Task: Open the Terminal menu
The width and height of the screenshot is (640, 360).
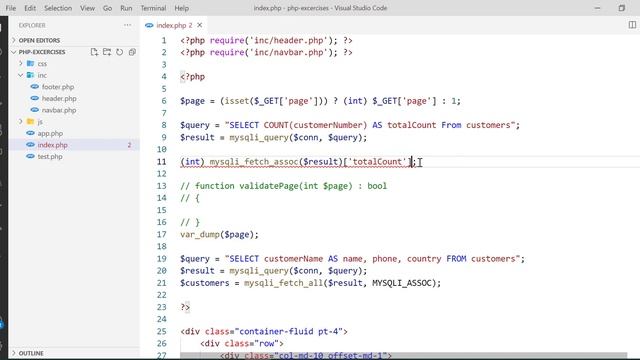Action: [153, 8]
